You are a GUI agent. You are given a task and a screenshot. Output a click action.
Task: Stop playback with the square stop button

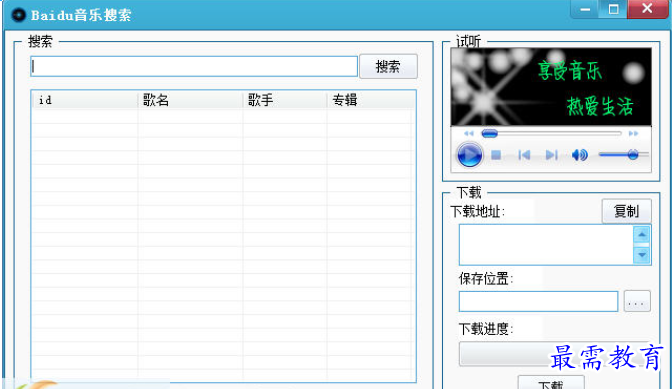pos(496,155)
